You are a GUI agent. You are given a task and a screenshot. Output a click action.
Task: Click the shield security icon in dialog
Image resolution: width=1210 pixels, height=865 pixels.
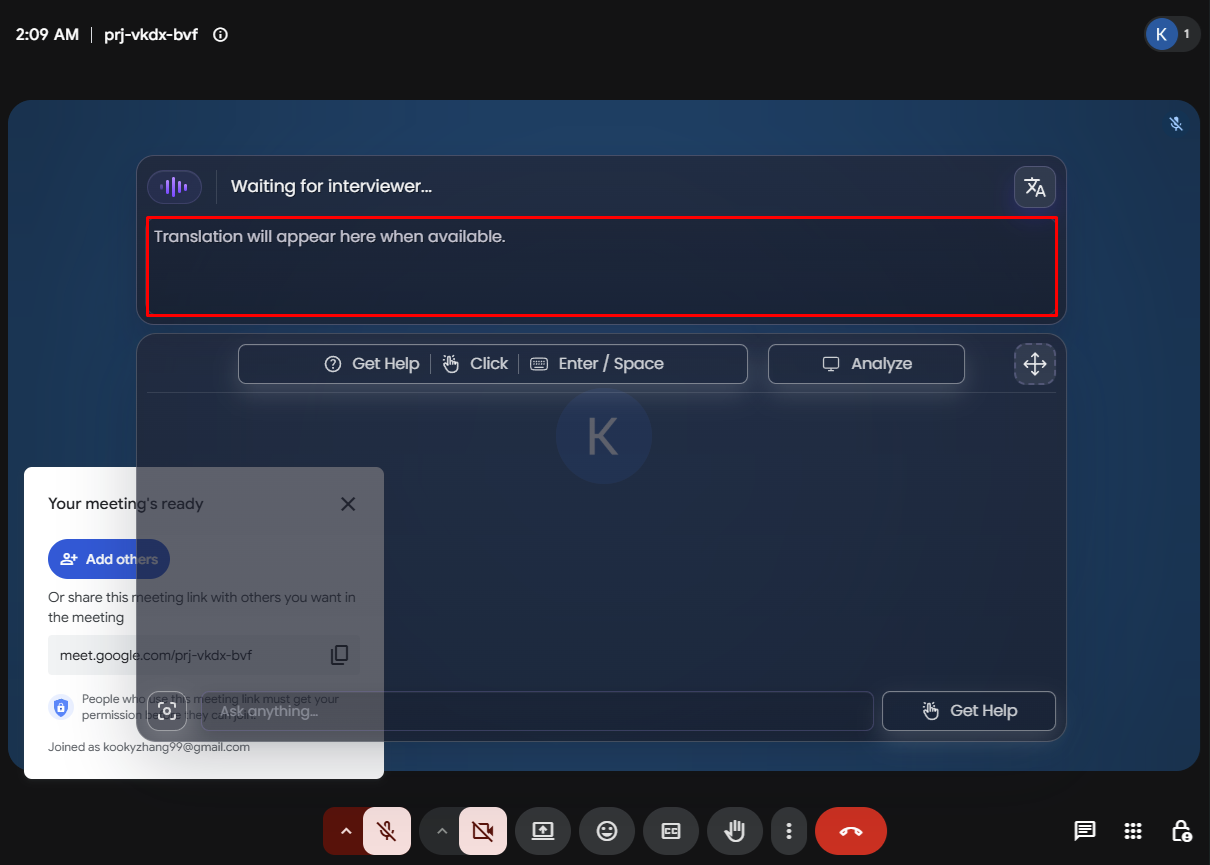click(61, 707)
